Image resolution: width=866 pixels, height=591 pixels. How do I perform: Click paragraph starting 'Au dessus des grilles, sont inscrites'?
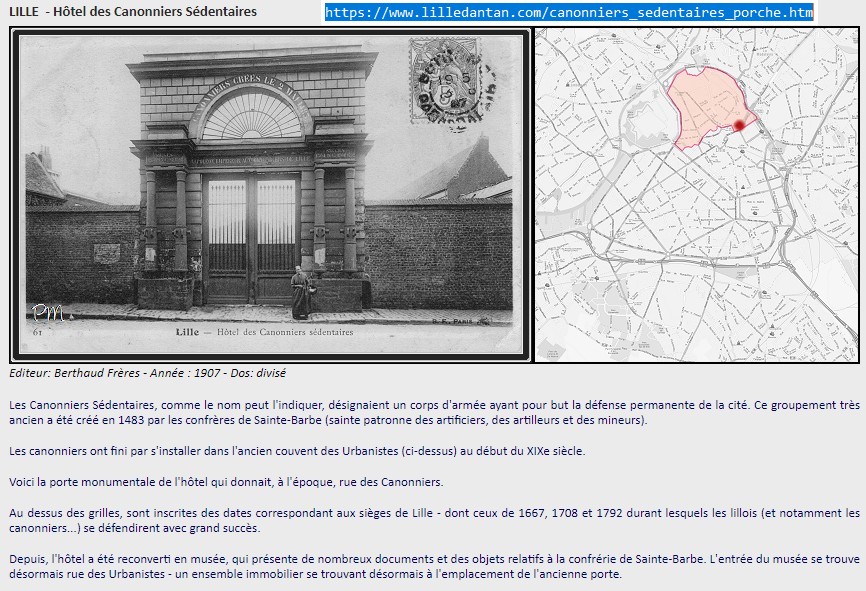(434, 520)
